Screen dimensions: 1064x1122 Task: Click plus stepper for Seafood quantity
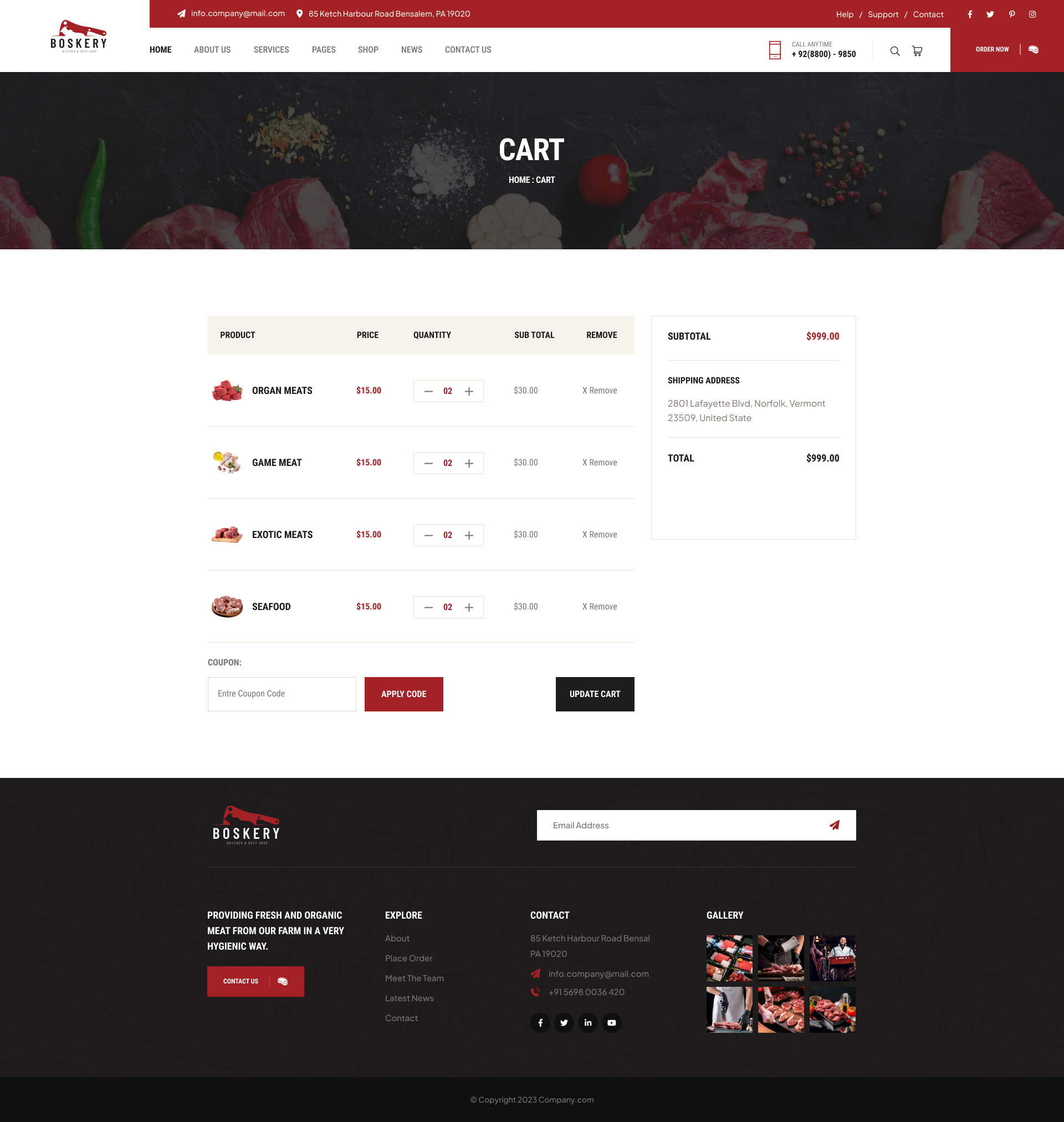click(468, 607)
